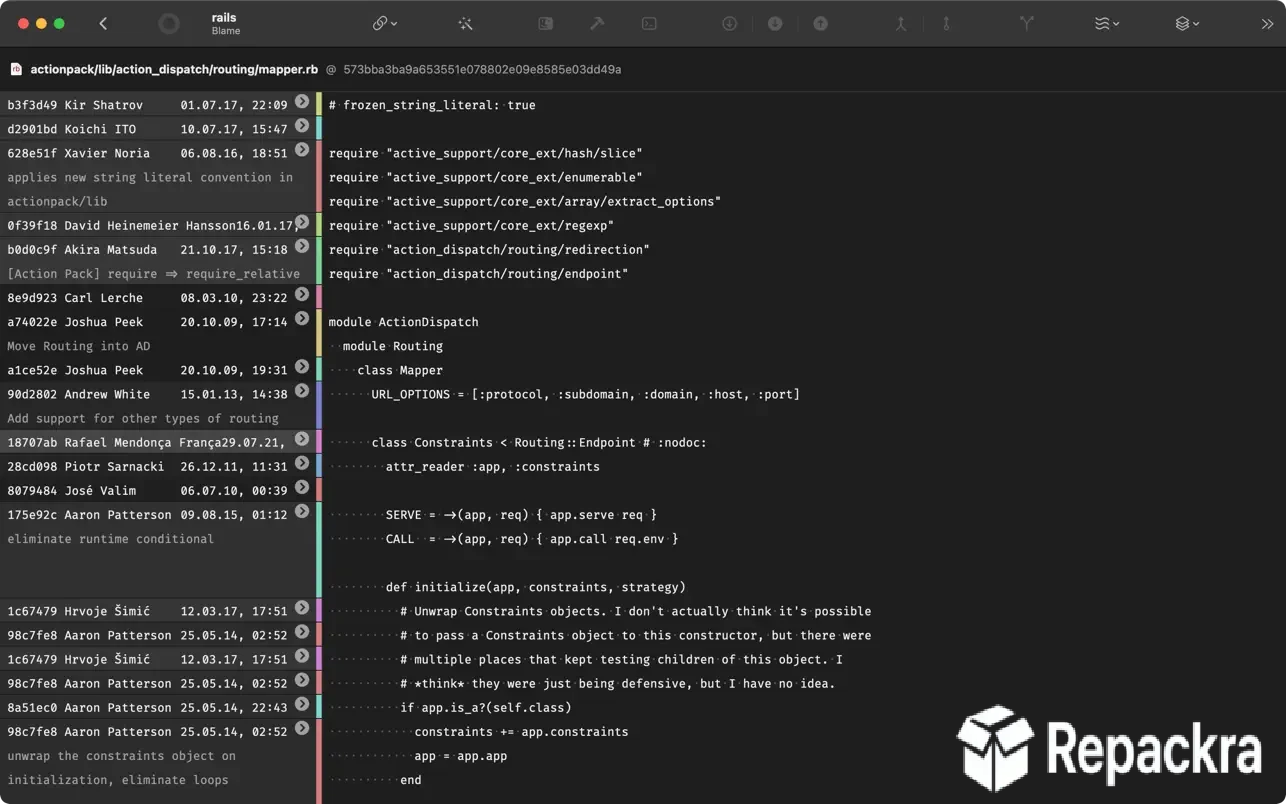Click code line 'if app.is_a?(self.class)'
The width and height of the screenshot is (1286, 804).
coord(486,707)
